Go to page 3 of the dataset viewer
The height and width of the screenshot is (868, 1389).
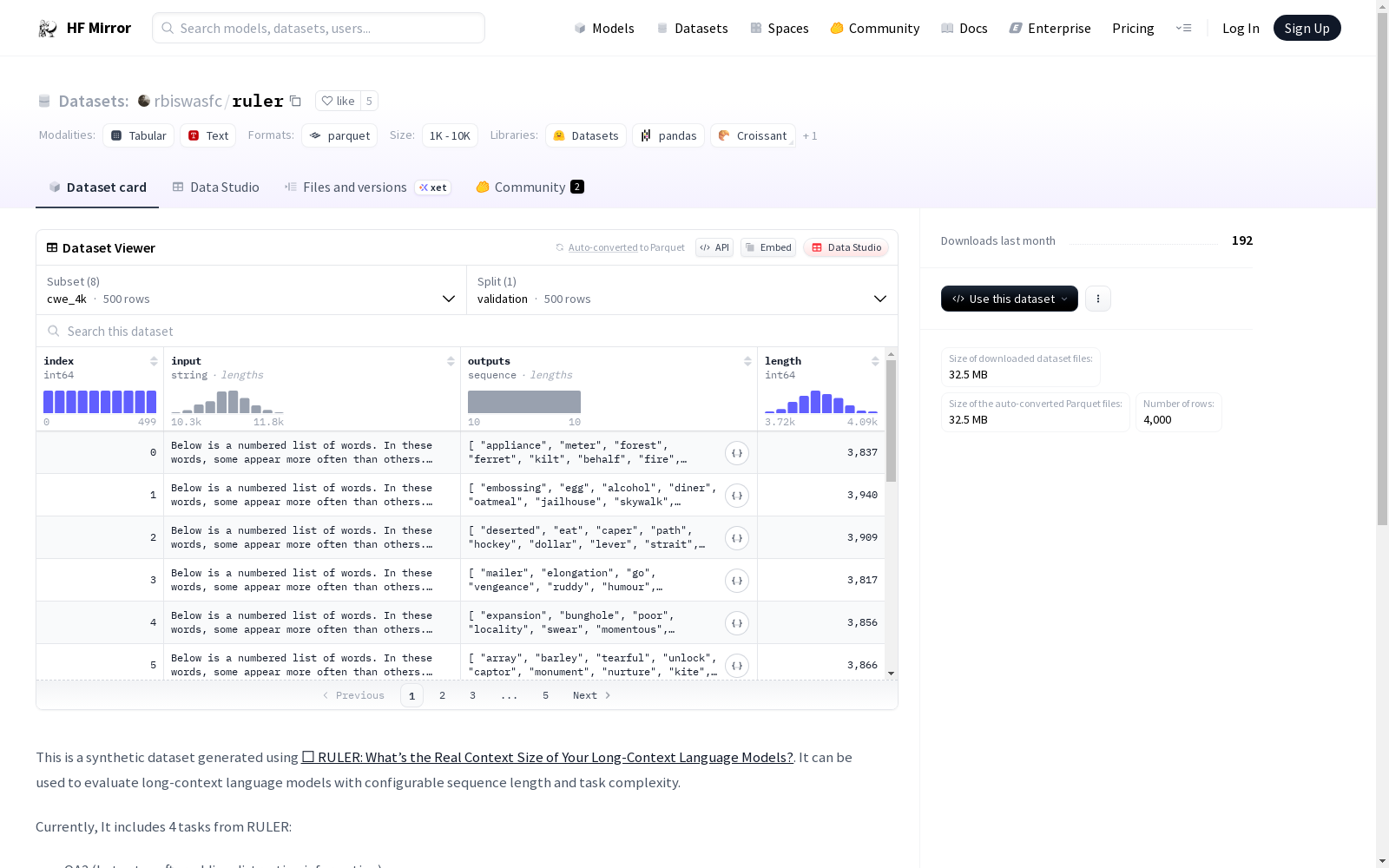(473, 695)
